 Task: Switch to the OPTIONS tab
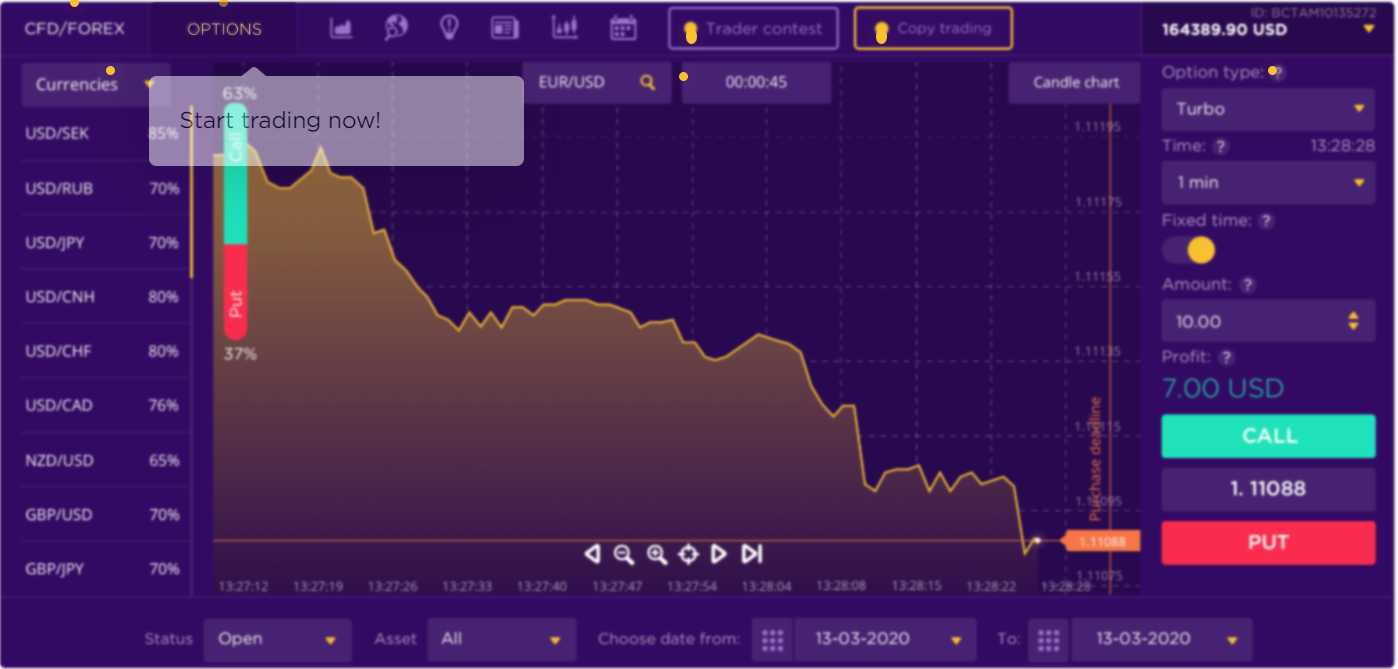(x=224, y=29)
